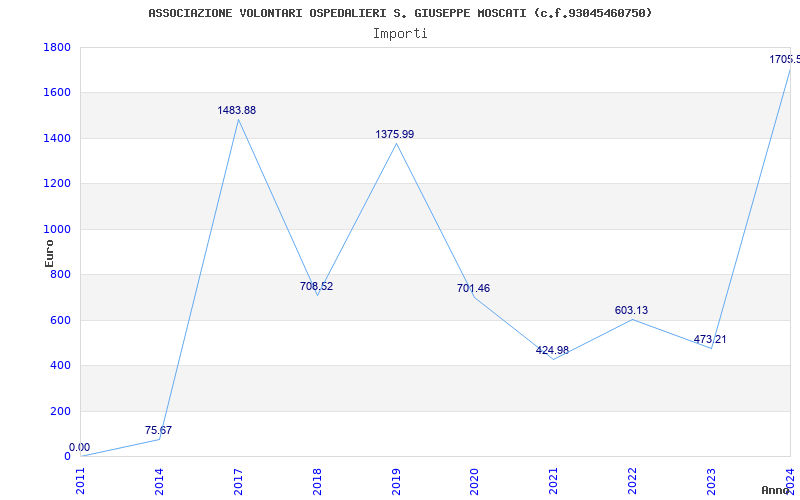Click the 701.46 value label
This screenshot has width=800, height=500.
(x=473, y=288)
